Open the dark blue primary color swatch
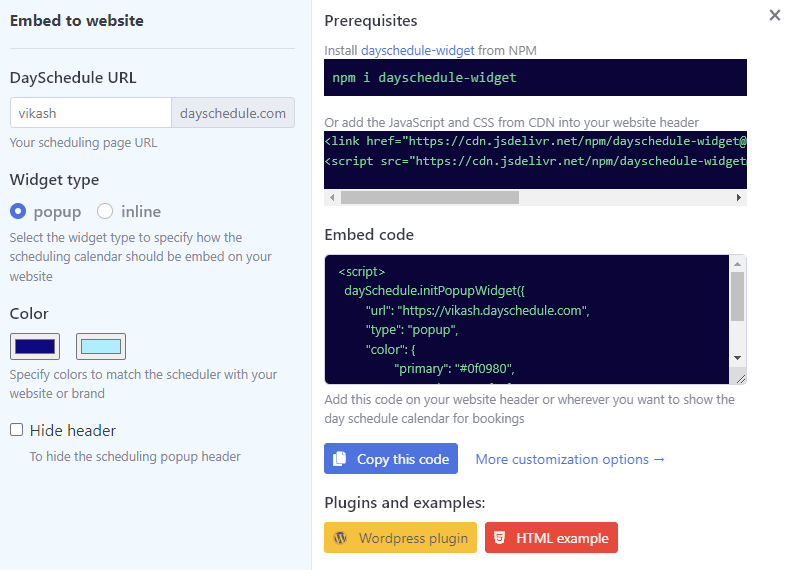 (x=35, y=346)
